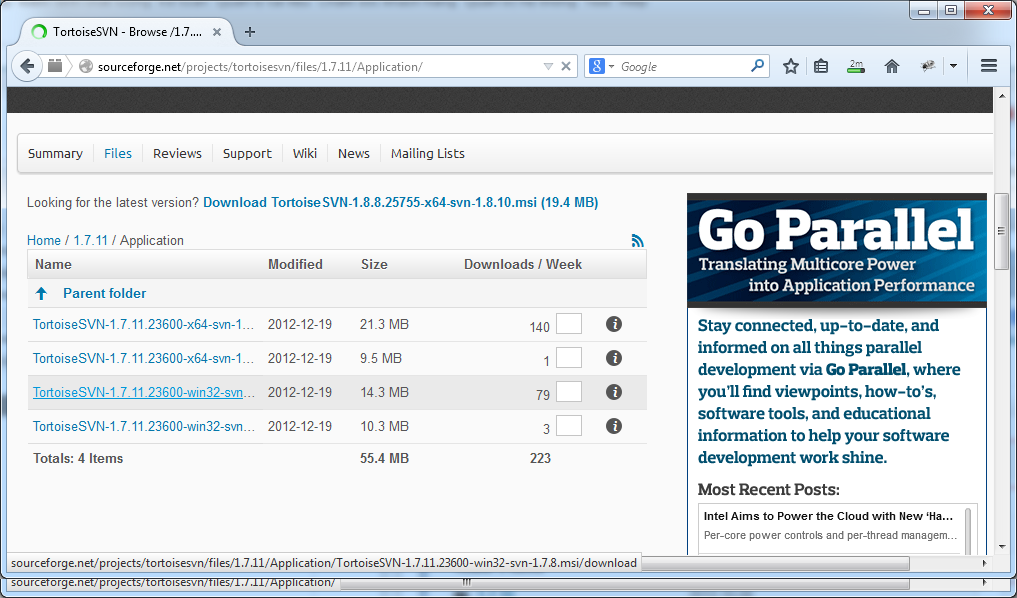Open the Summary tab
Screen dimensions: 1017x598
click(x=55, y=154)
